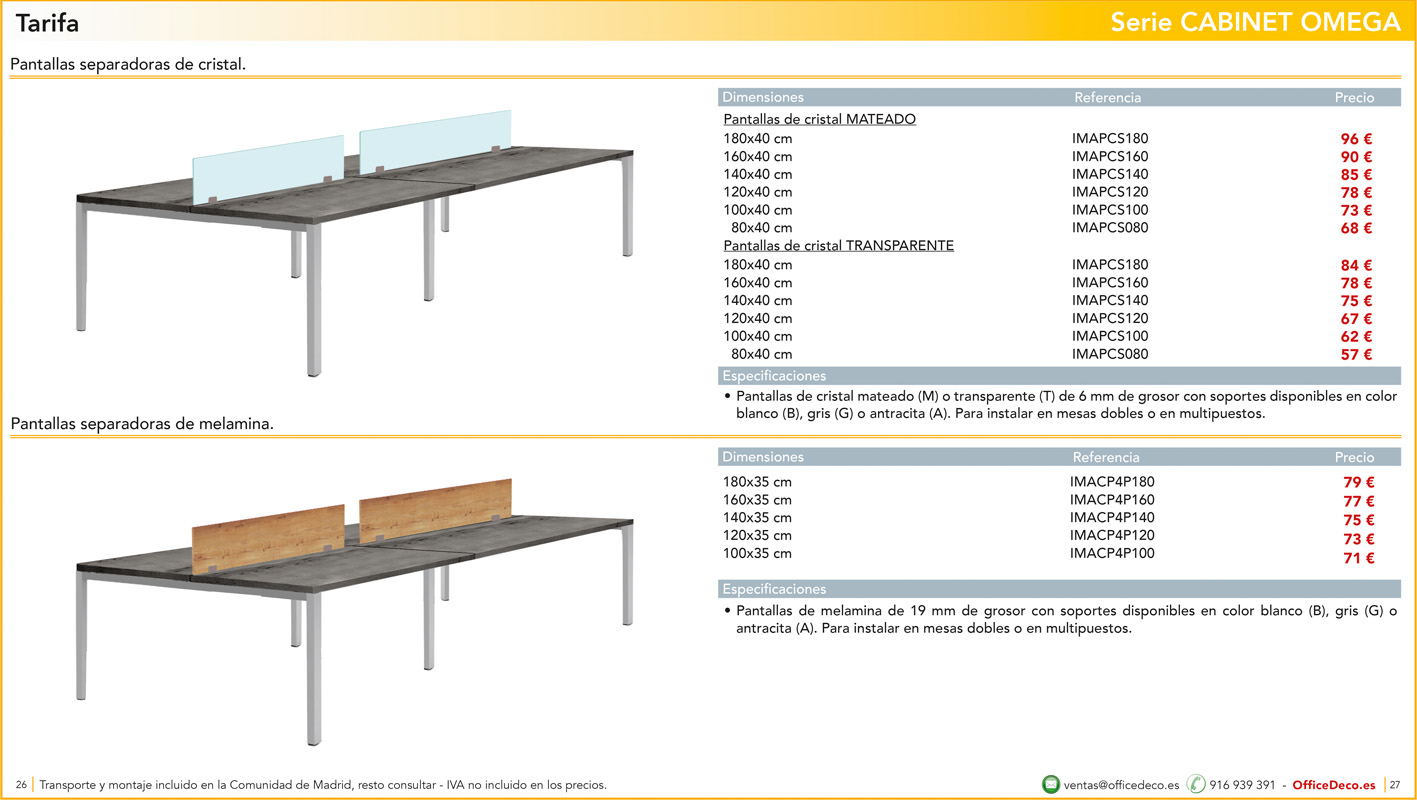Click the "Tarifa" page title
Image resolution: width=1417 pixels, height=800 pixels.
pos(47,22)
